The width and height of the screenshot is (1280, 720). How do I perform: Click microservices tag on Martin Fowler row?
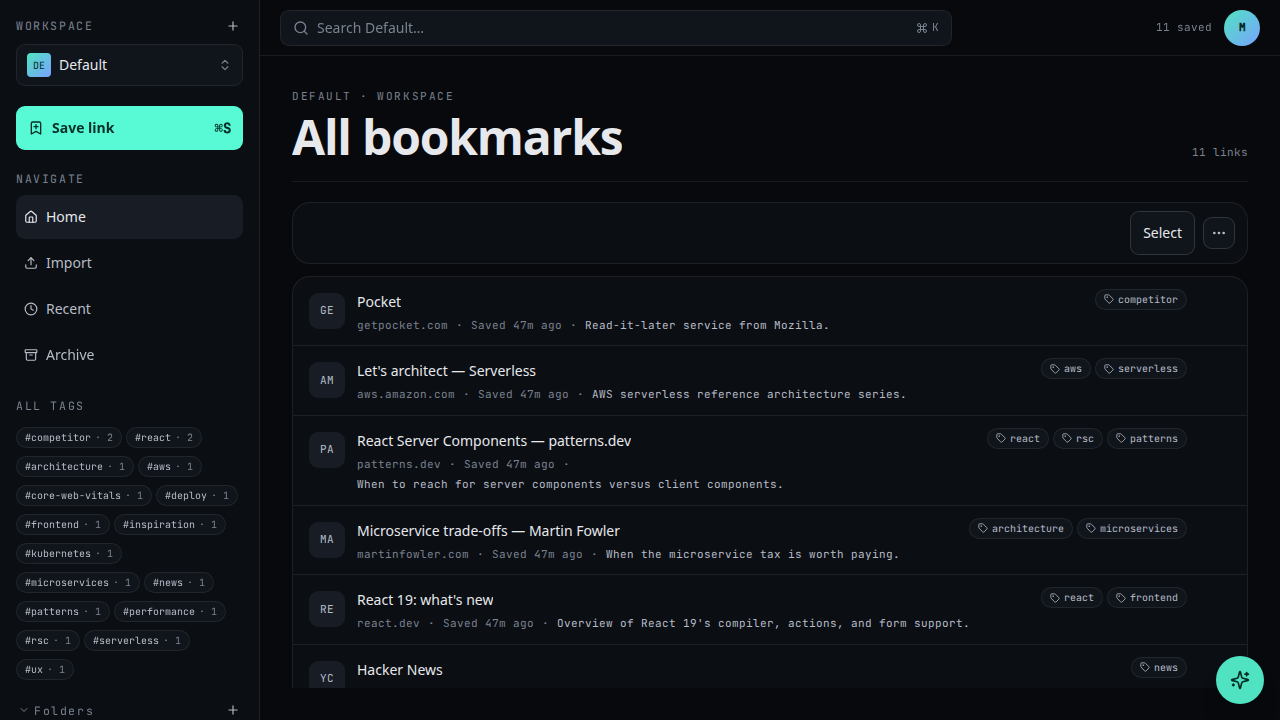click(x=1132, y=529)
